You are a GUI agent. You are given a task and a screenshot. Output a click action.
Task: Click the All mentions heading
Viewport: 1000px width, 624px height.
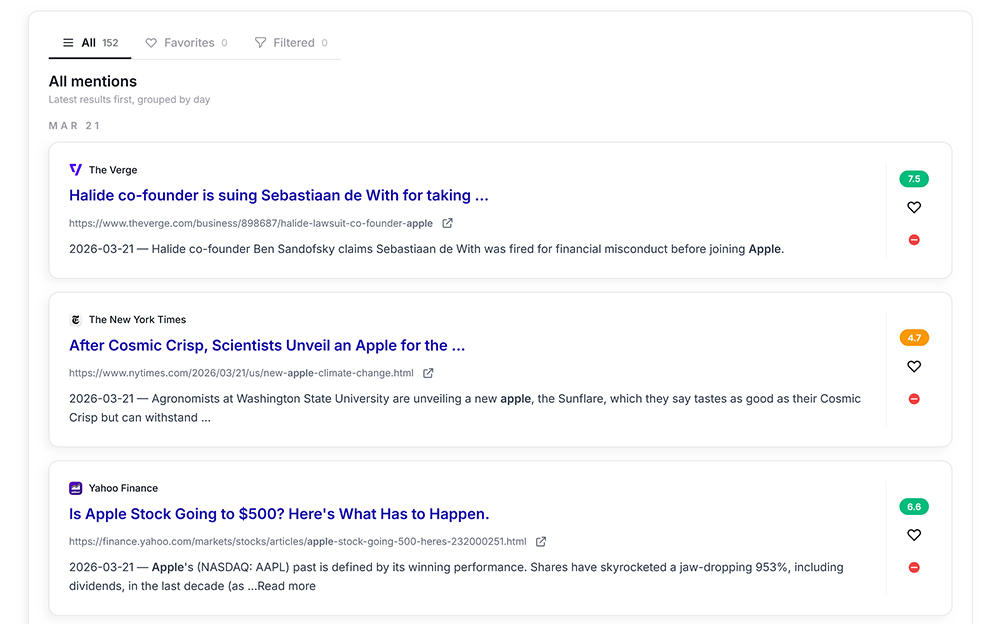92,82
